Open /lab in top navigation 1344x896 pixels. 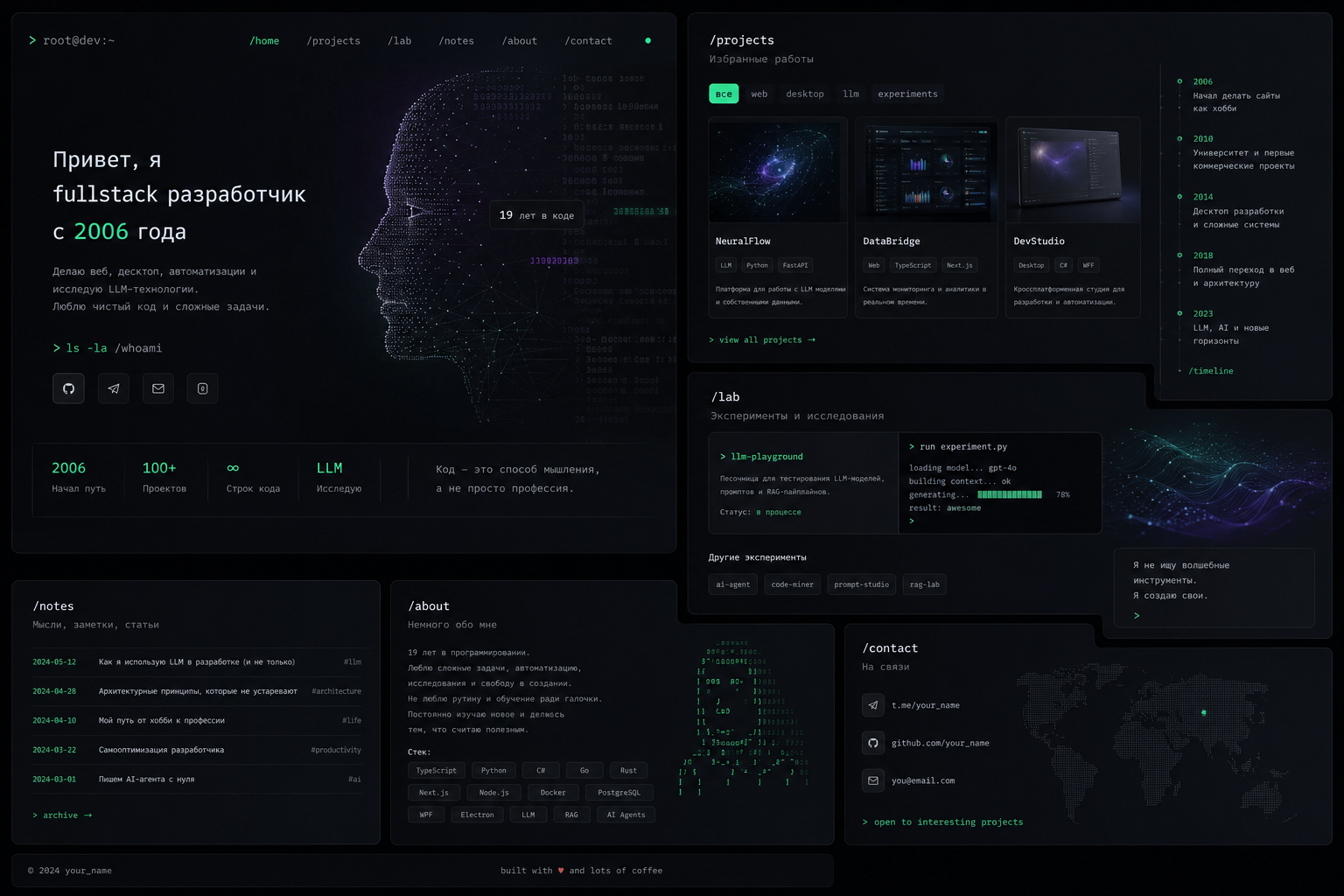[x=399, y=41]
